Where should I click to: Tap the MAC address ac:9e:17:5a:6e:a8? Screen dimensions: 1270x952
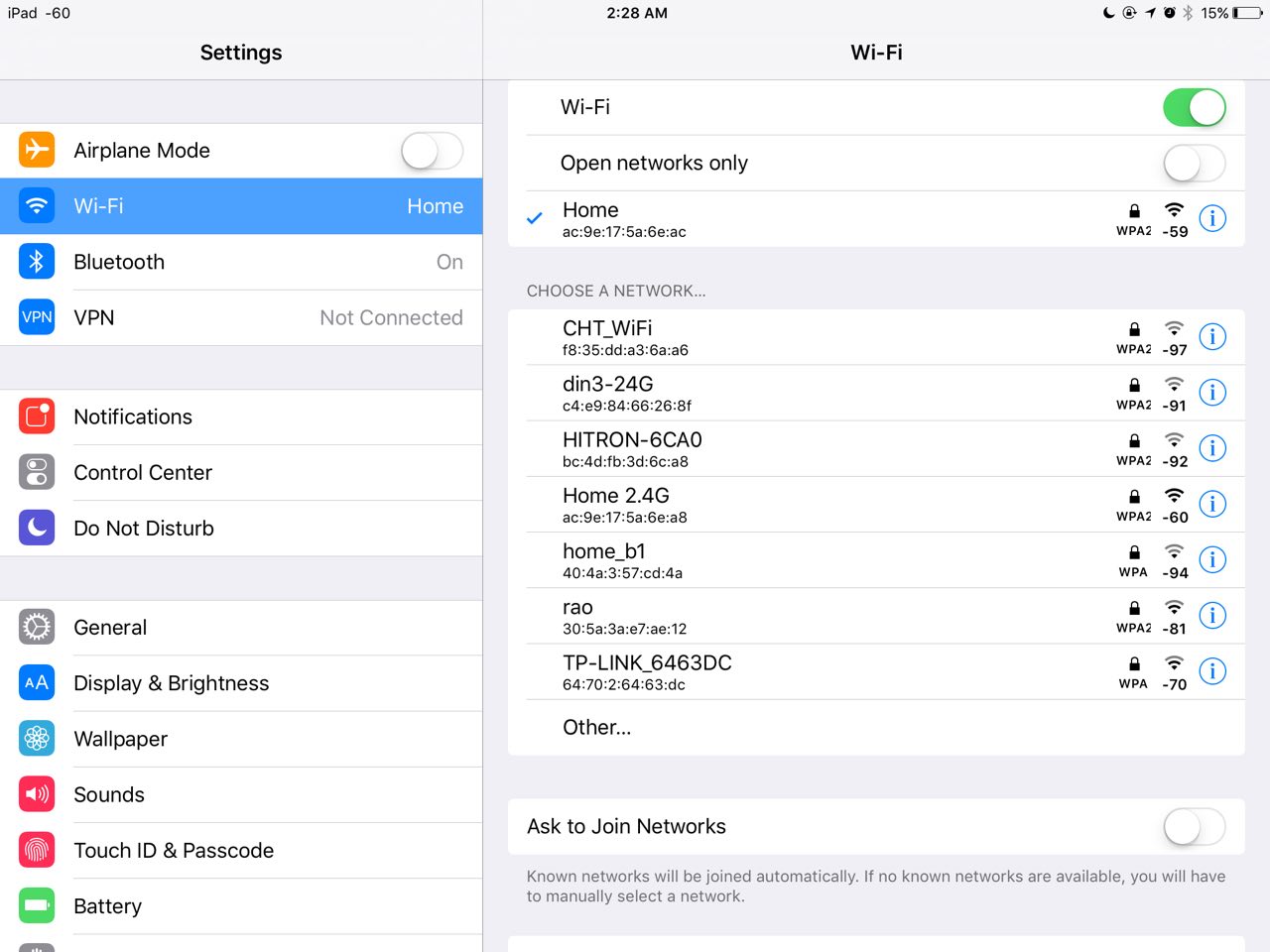tap(625, 517)
